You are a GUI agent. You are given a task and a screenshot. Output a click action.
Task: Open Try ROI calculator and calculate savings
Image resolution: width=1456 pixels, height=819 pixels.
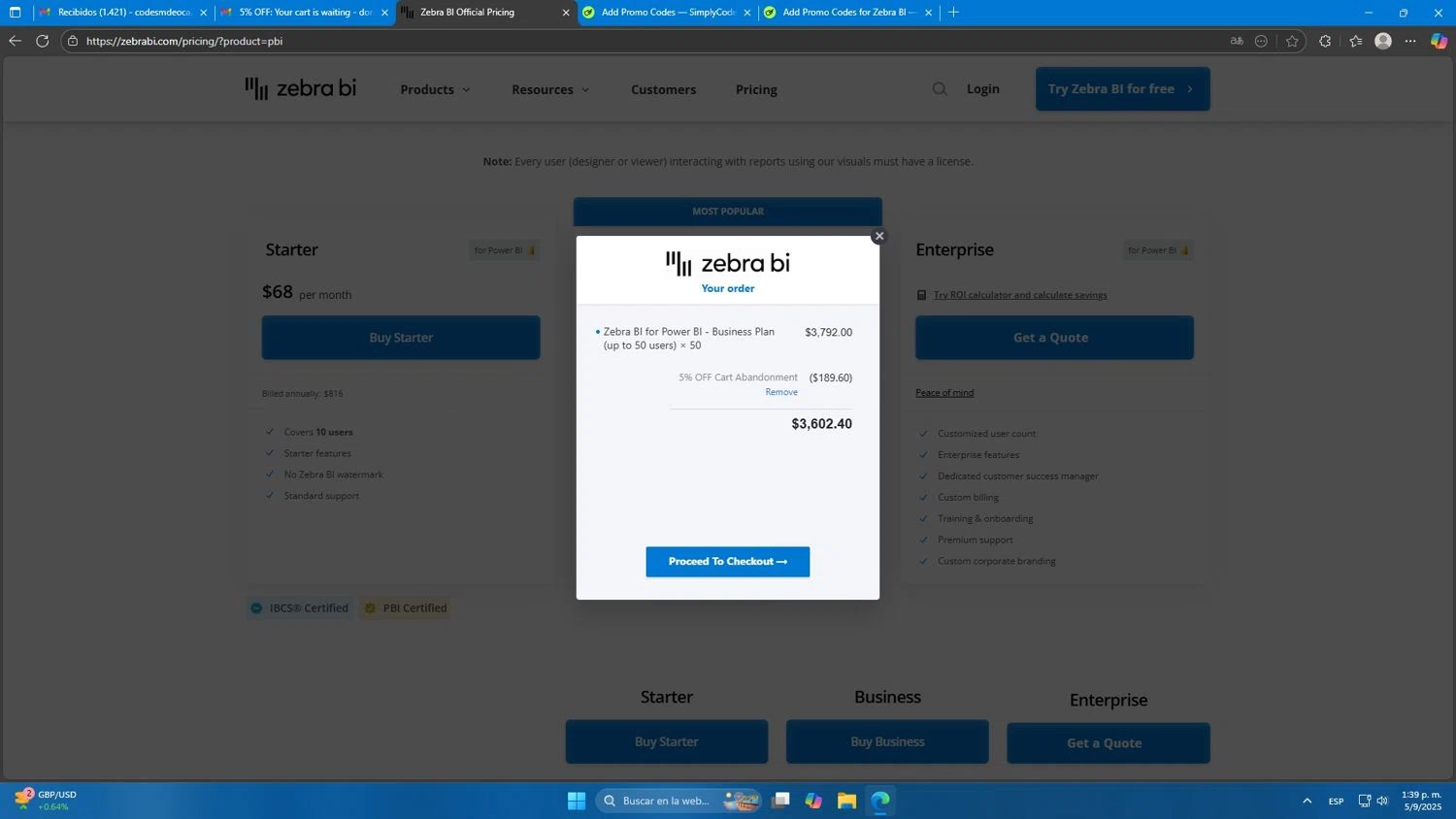point(1020,295)
